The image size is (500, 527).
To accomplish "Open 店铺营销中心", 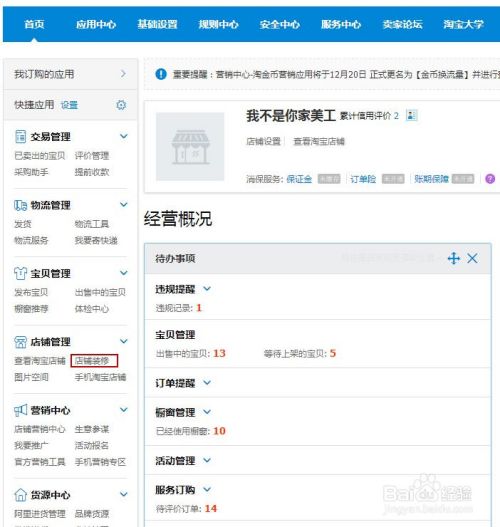I will pyautogui.click(x=40, y=429).
